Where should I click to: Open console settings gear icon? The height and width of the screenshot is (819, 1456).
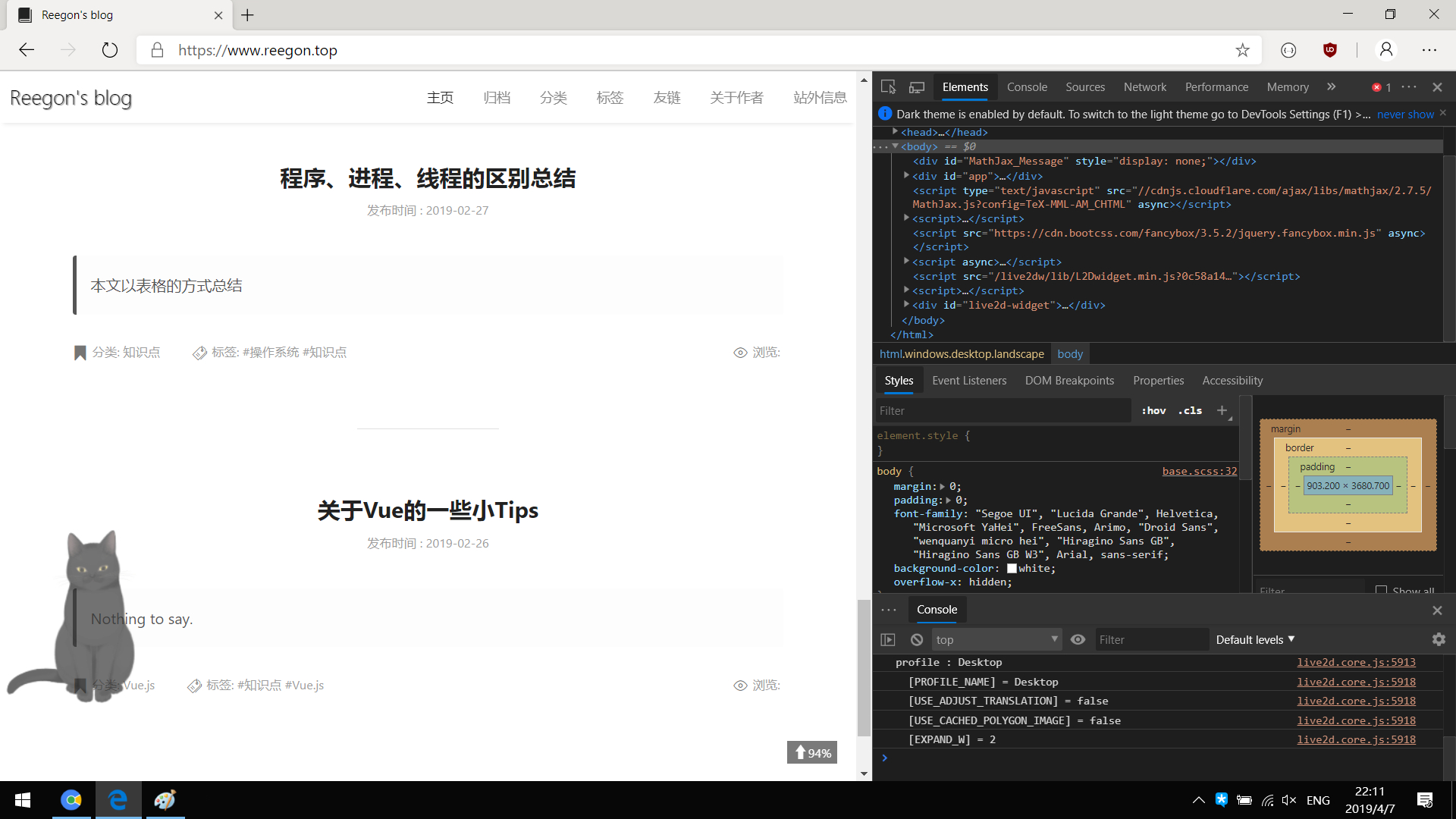(1439, 640)
